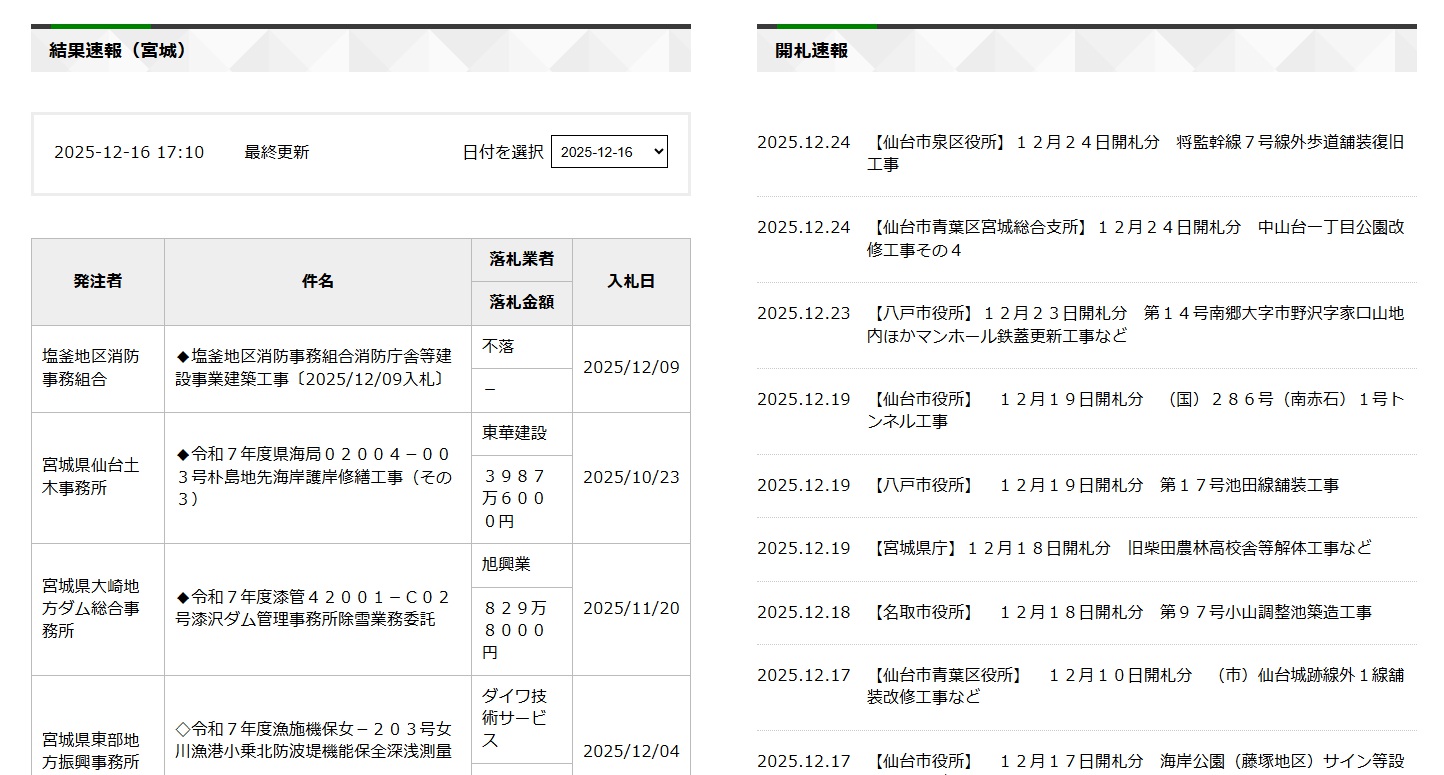The height and width of the screenshot is (775, 1444).
Task: Open the date selection dropdown
Action: [x=609, y=152]
